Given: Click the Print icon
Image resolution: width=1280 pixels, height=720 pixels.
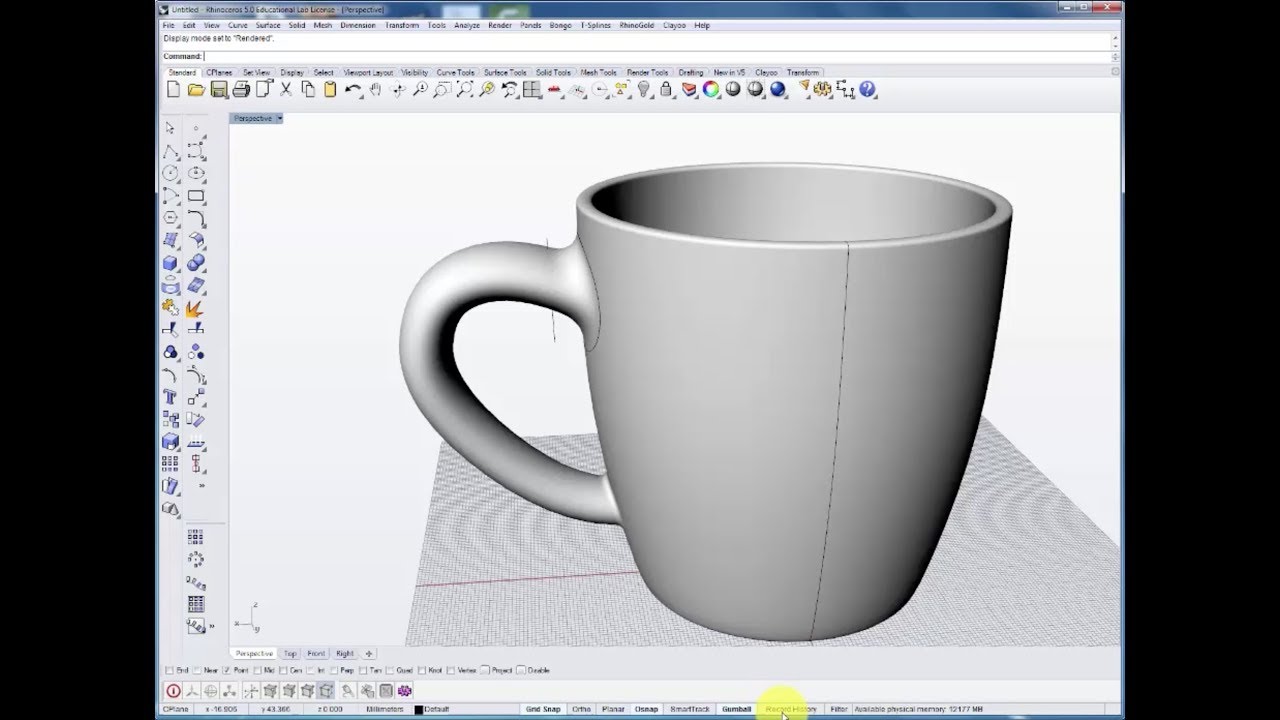Looking at the screenshot, I should pos(241,90).
